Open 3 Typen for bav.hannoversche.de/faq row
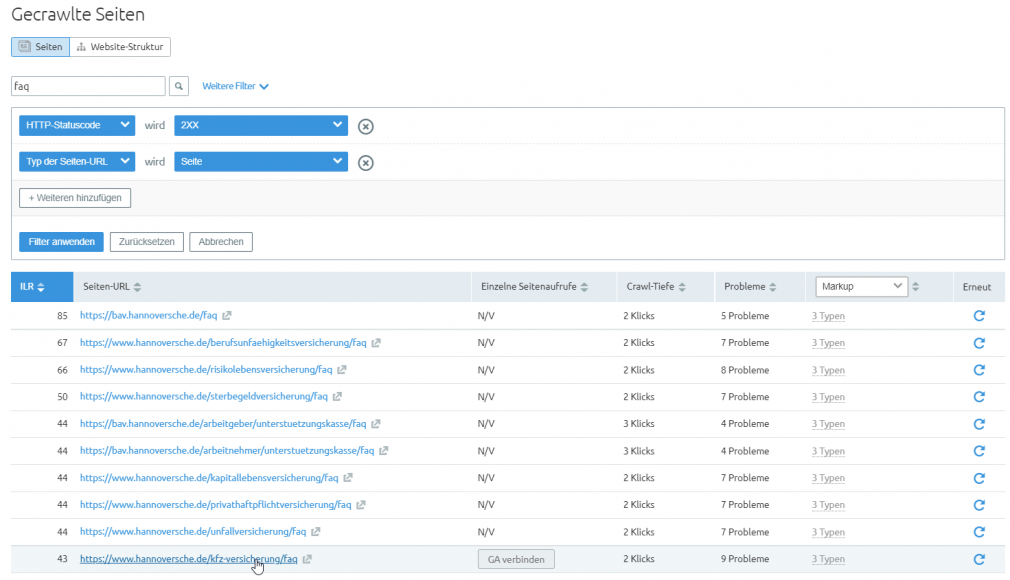The height and width of the screenshot is (580, 1010). pyautogui.click(x=828, y=316)
